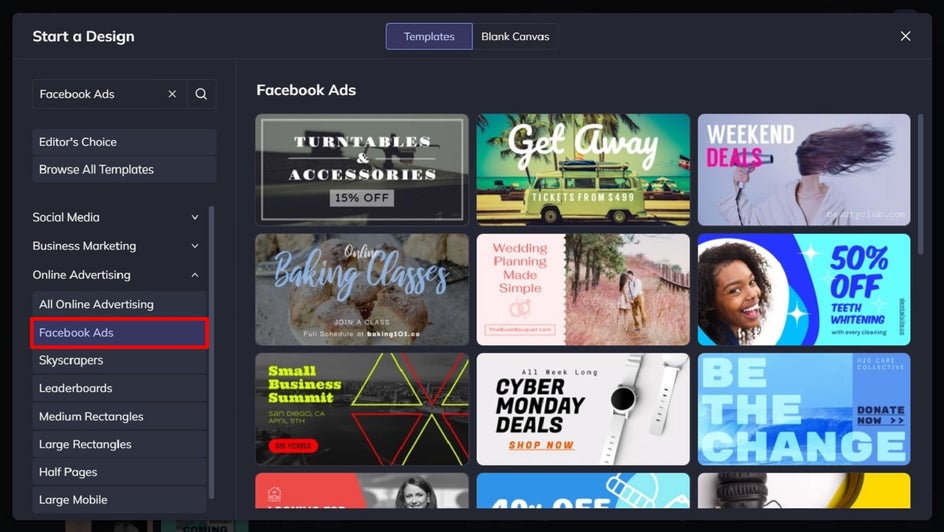Choose the Online Baking Classes template
The width and height of the screenshot is (944, 532).
pyautogui.click(x=362, y=289)
